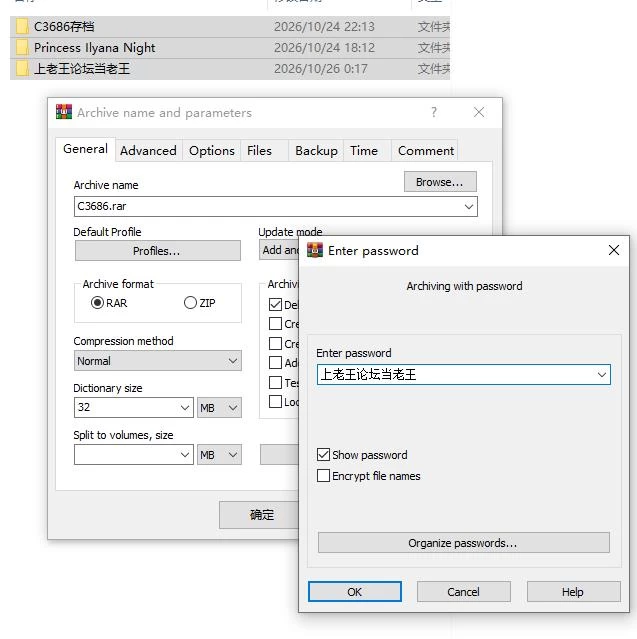Image resolution: width=637 pixels, height=639 pixels.
Task: Click the Archive name input field
Action: (x=276, y=207)
